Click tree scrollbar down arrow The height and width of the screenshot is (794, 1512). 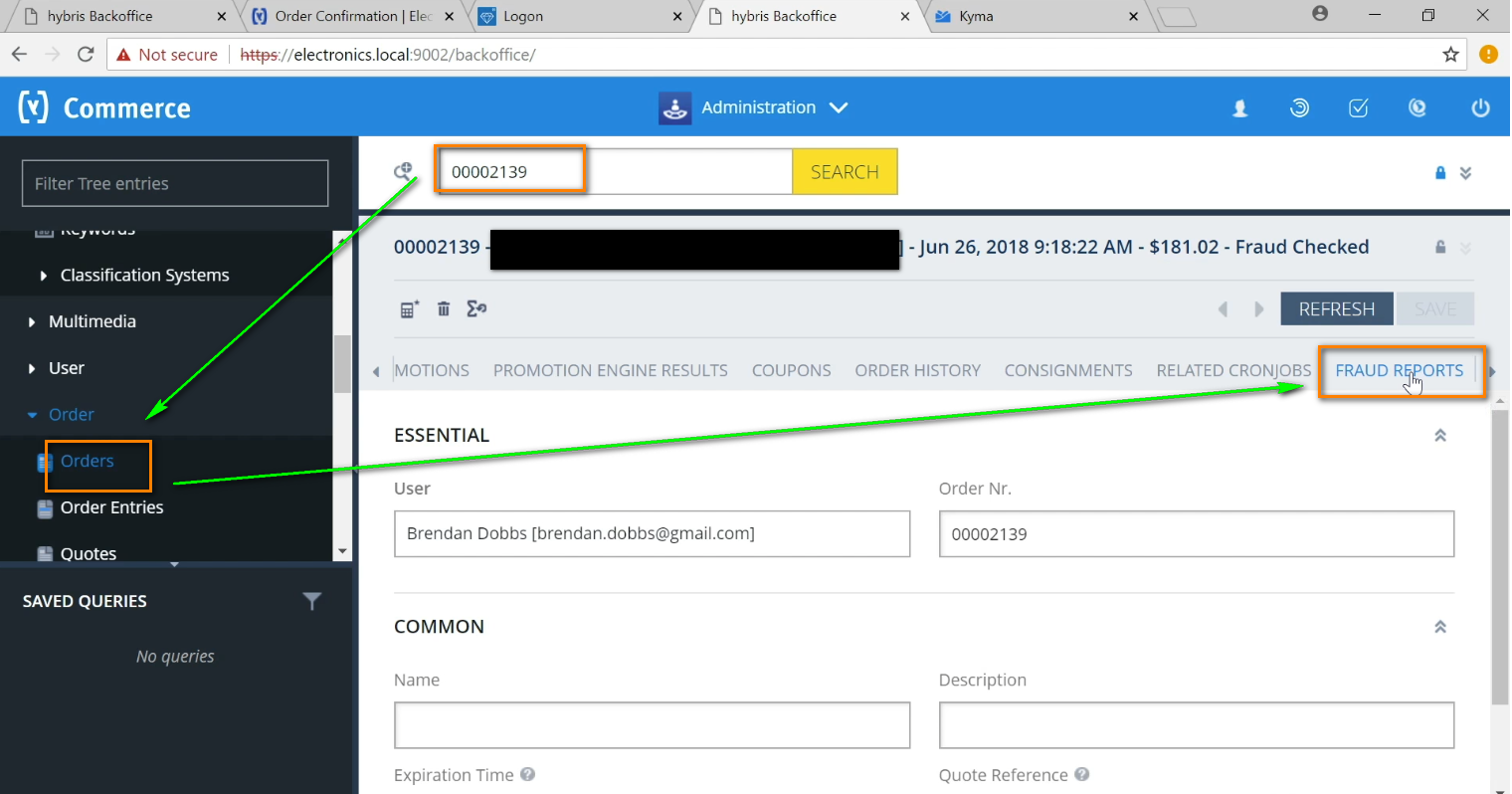pyautogui.click(x=342, y=551)
